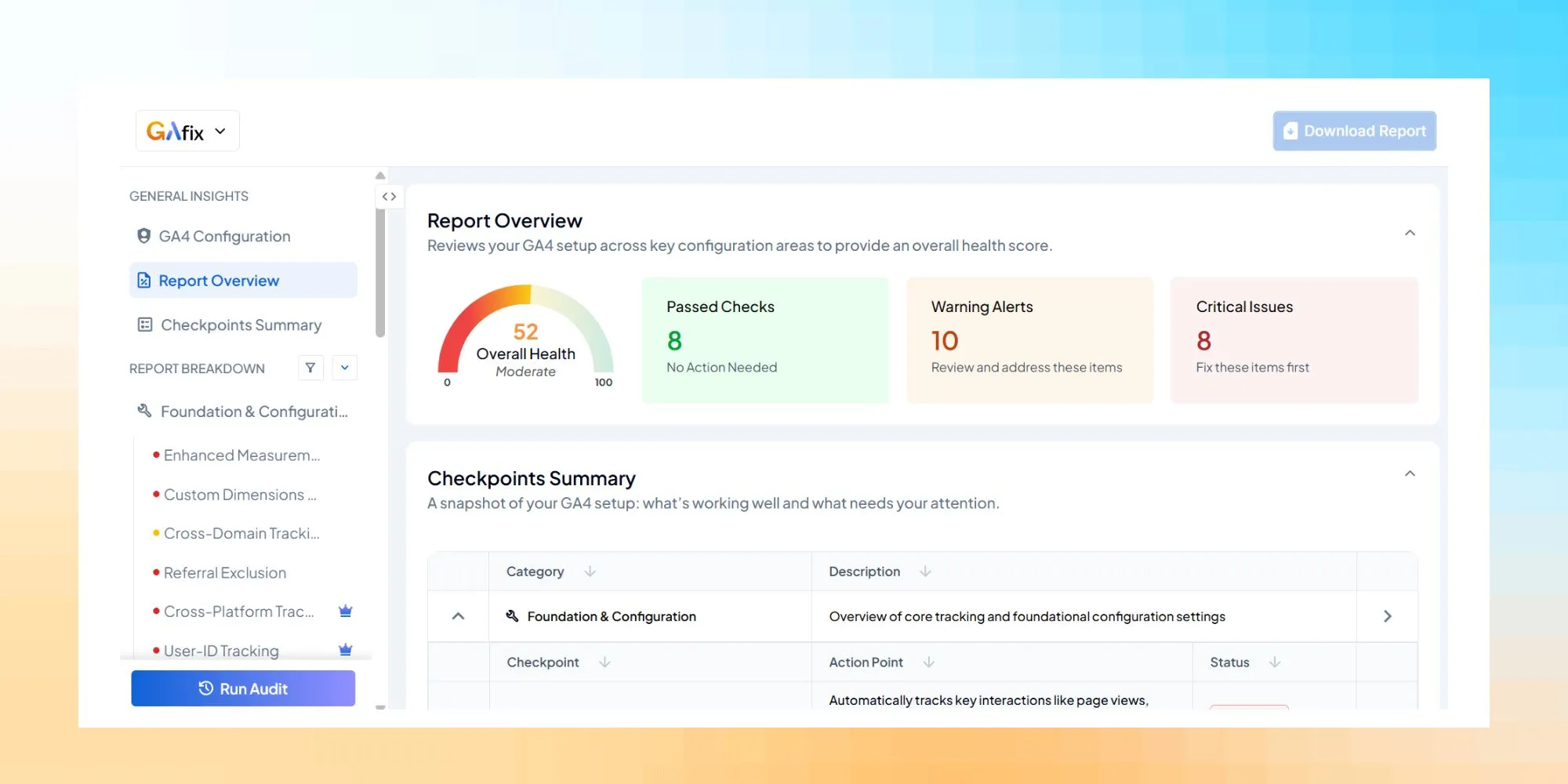Image resolution: width=1568 pixels, height=784 pixels.
Task: Collapse the Report Overview section chevron
Action: click(1410, 233)
